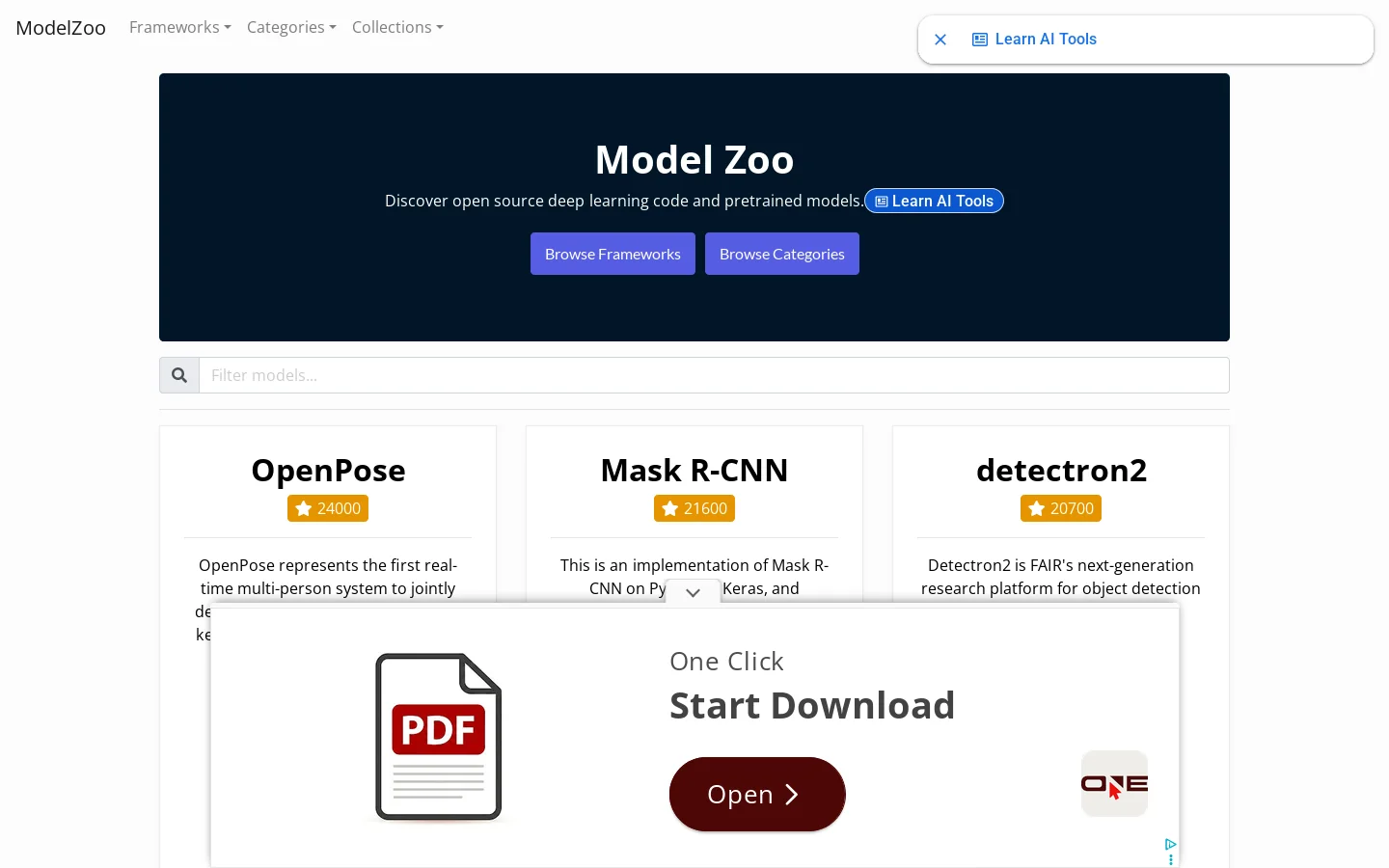Click Start Download ad headline
The width and height of the screenshot is (1389, 868).
(812, 706)
